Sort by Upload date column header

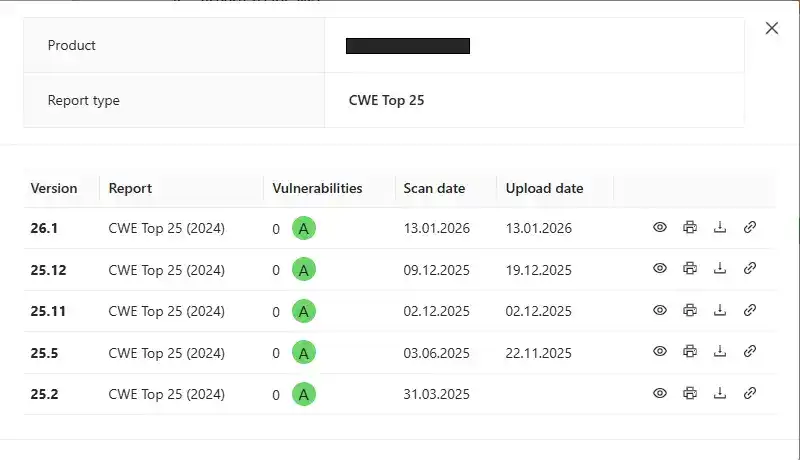pos(544,188)
